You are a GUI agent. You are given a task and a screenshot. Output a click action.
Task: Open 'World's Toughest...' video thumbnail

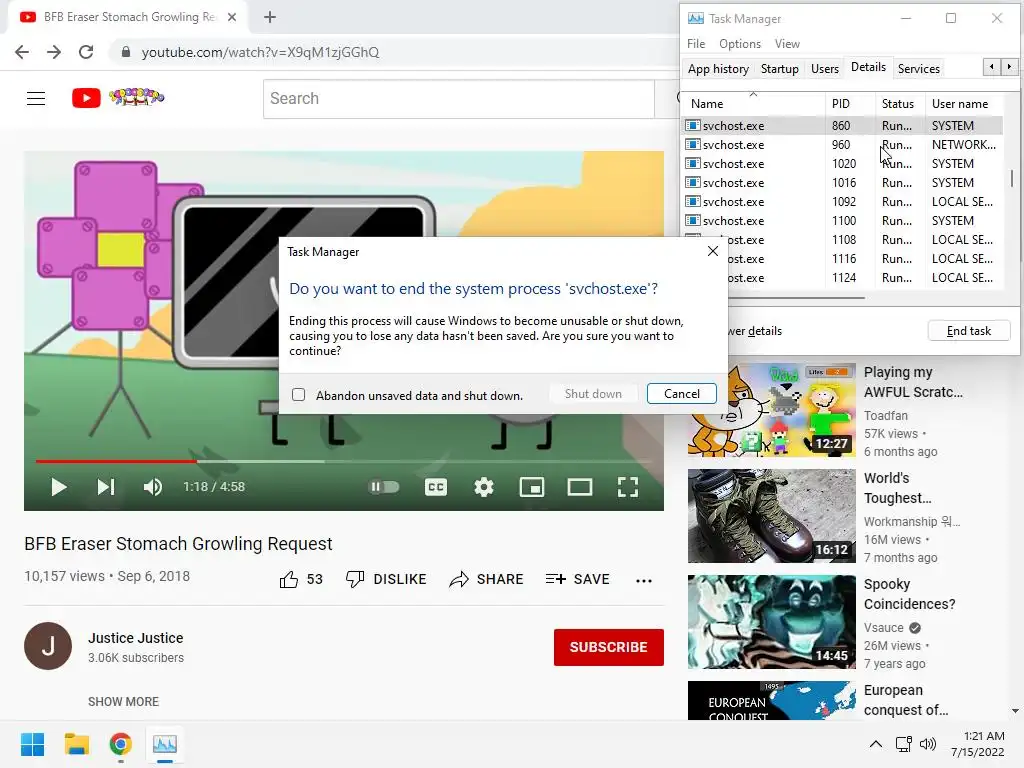click(x=772, y=516)
